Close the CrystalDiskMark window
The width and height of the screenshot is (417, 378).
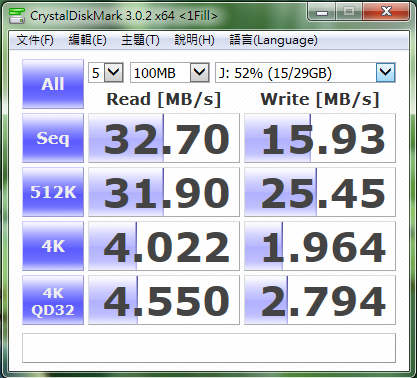[x=386, y=13]
